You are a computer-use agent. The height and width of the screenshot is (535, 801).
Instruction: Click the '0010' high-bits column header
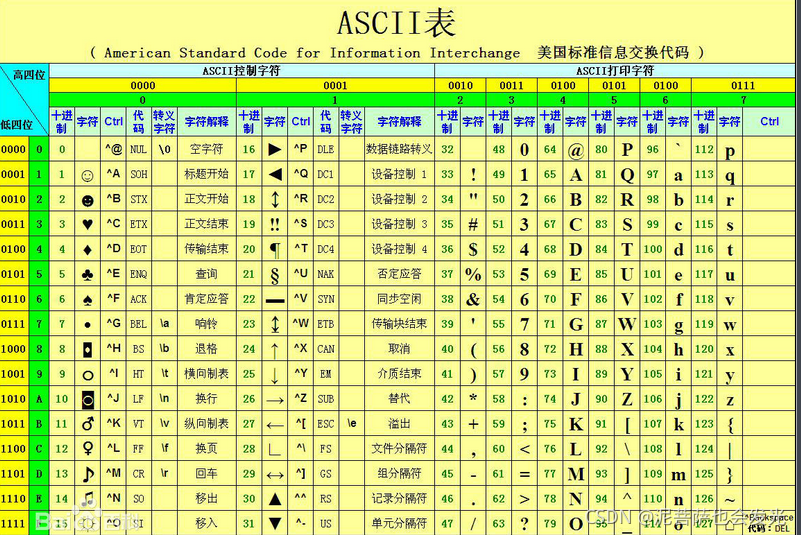pos(460,86)
